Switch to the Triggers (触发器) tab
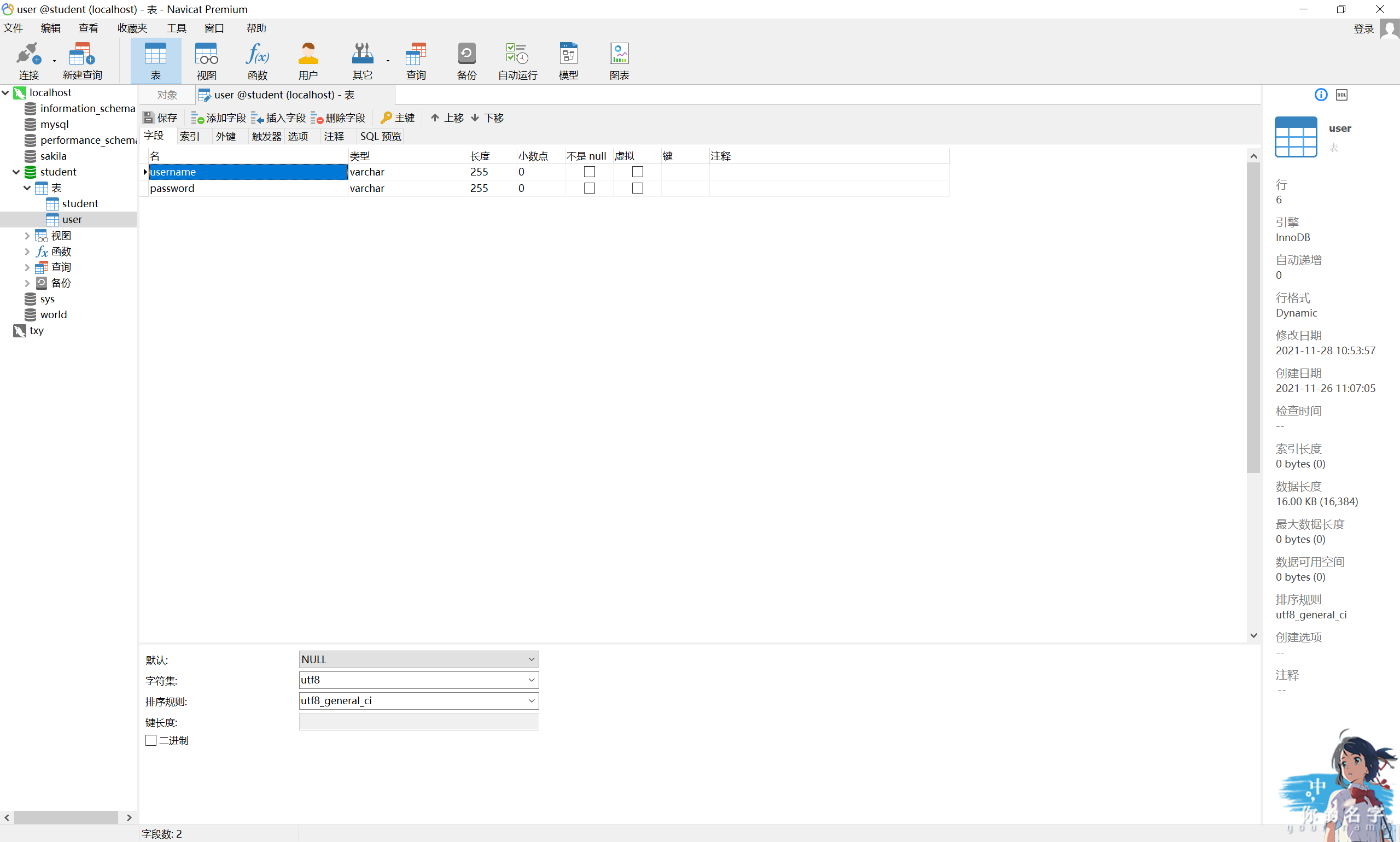Screen dimensions: 1400x842 [267, 136]
